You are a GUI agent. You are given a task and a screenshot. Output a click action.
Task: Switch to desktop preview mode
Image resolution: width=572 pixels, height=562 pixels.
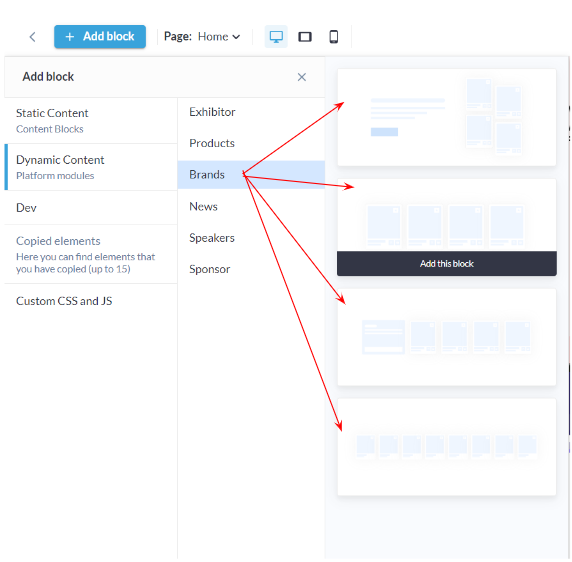276,36
